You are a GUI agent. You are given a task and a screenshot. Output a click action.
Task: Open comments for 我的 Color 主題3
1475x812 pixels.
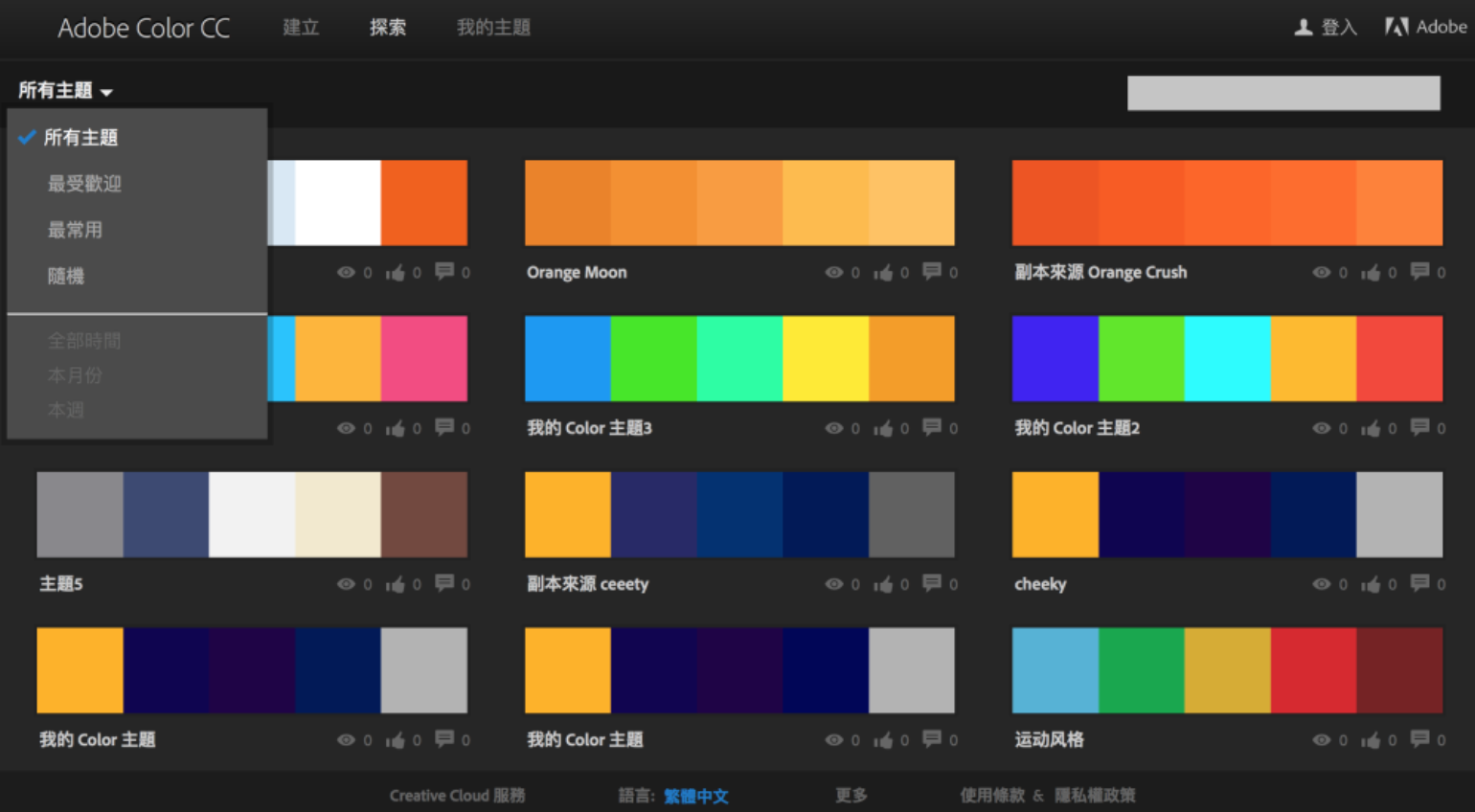pos(932,428)
